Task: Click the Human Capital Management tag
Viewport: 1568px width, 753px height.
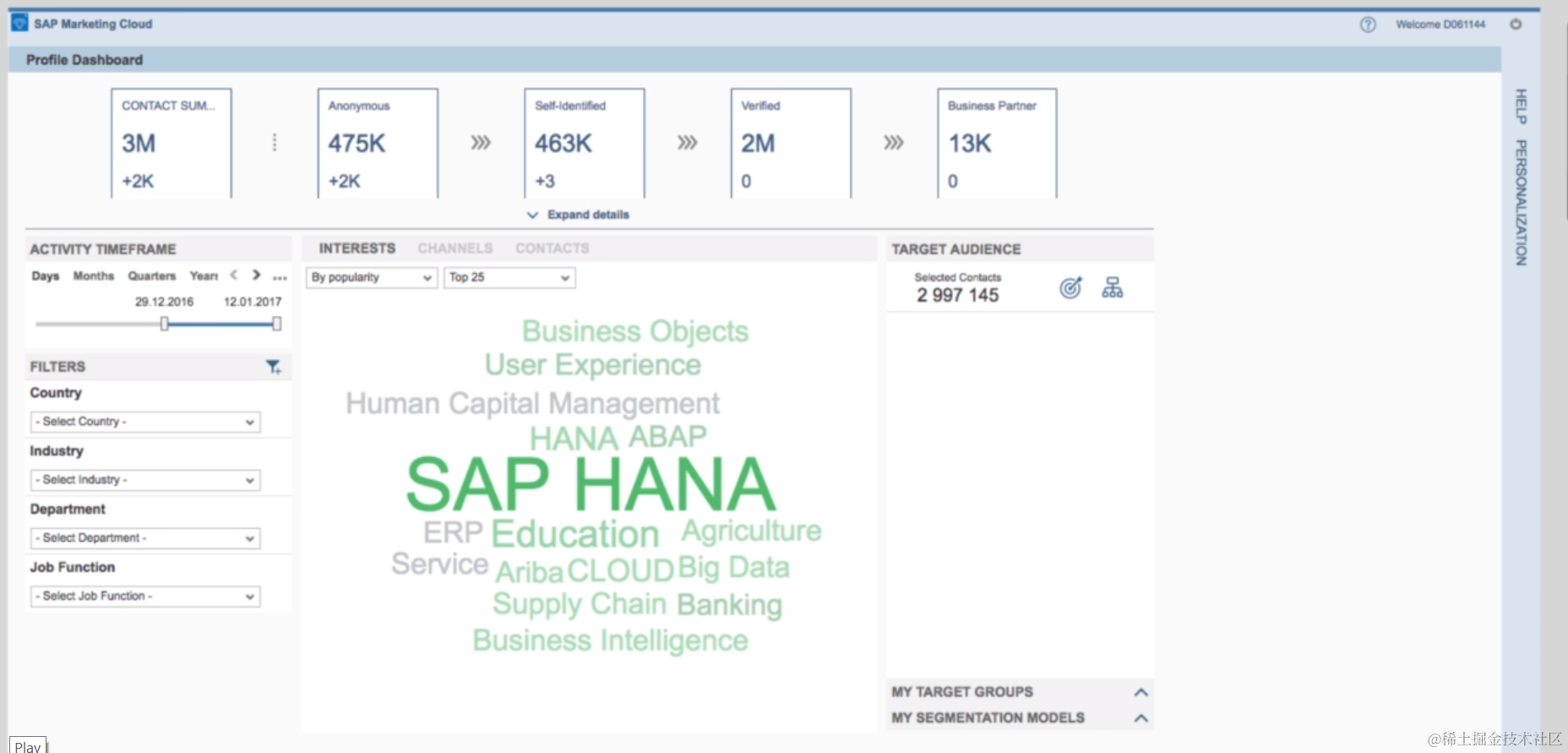Action: coord(533,404)
